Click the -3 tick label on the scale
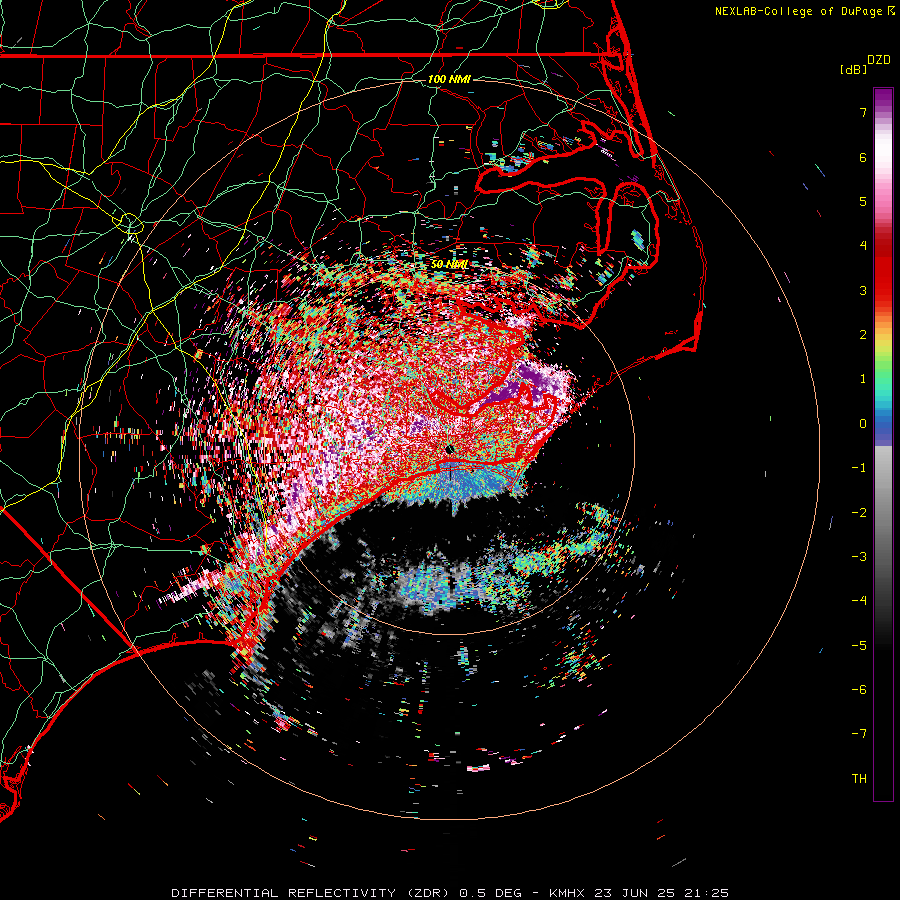The width and height of the screenshot is (900, 900). (x=859, y=557)
